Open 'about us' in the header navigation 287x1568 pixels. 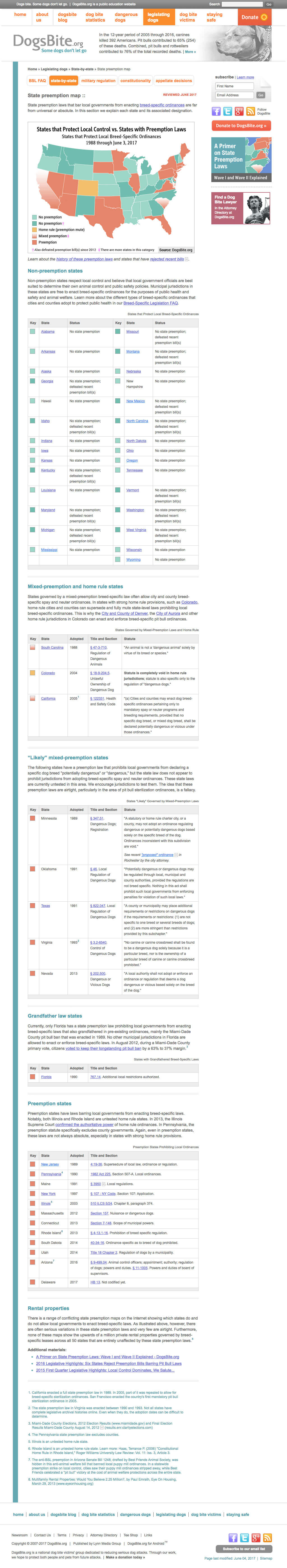tap(42, 17)
